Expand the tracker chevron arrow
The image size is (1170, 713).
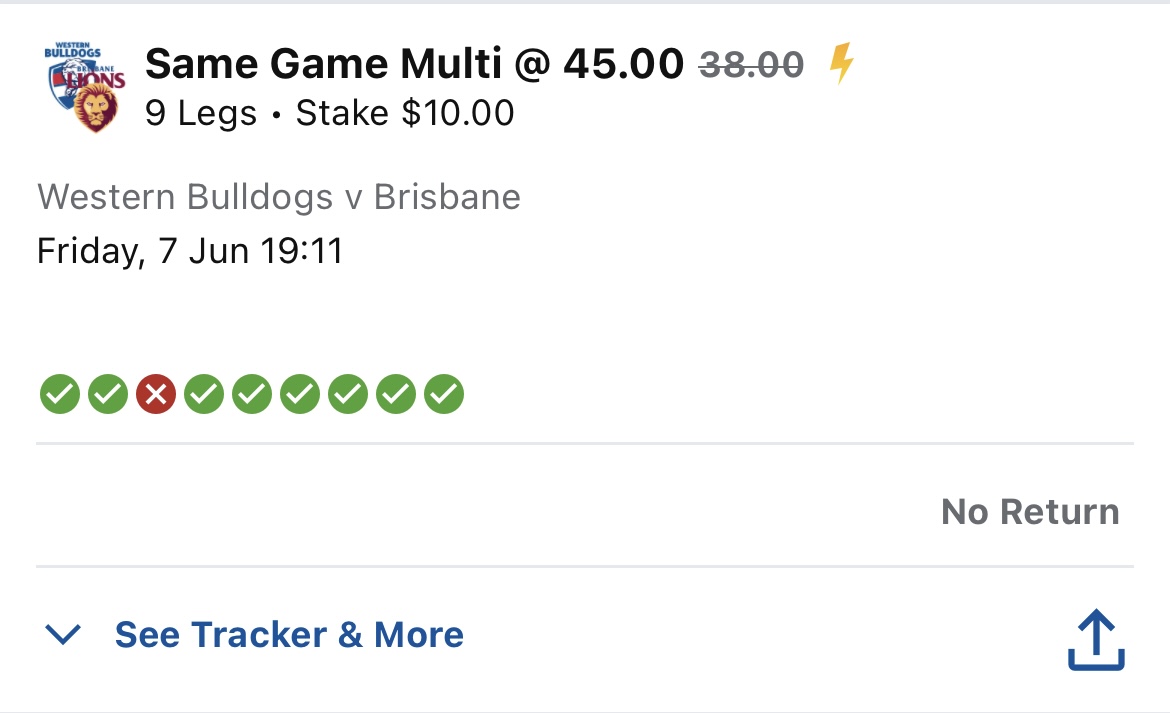[x=63, y=635]
